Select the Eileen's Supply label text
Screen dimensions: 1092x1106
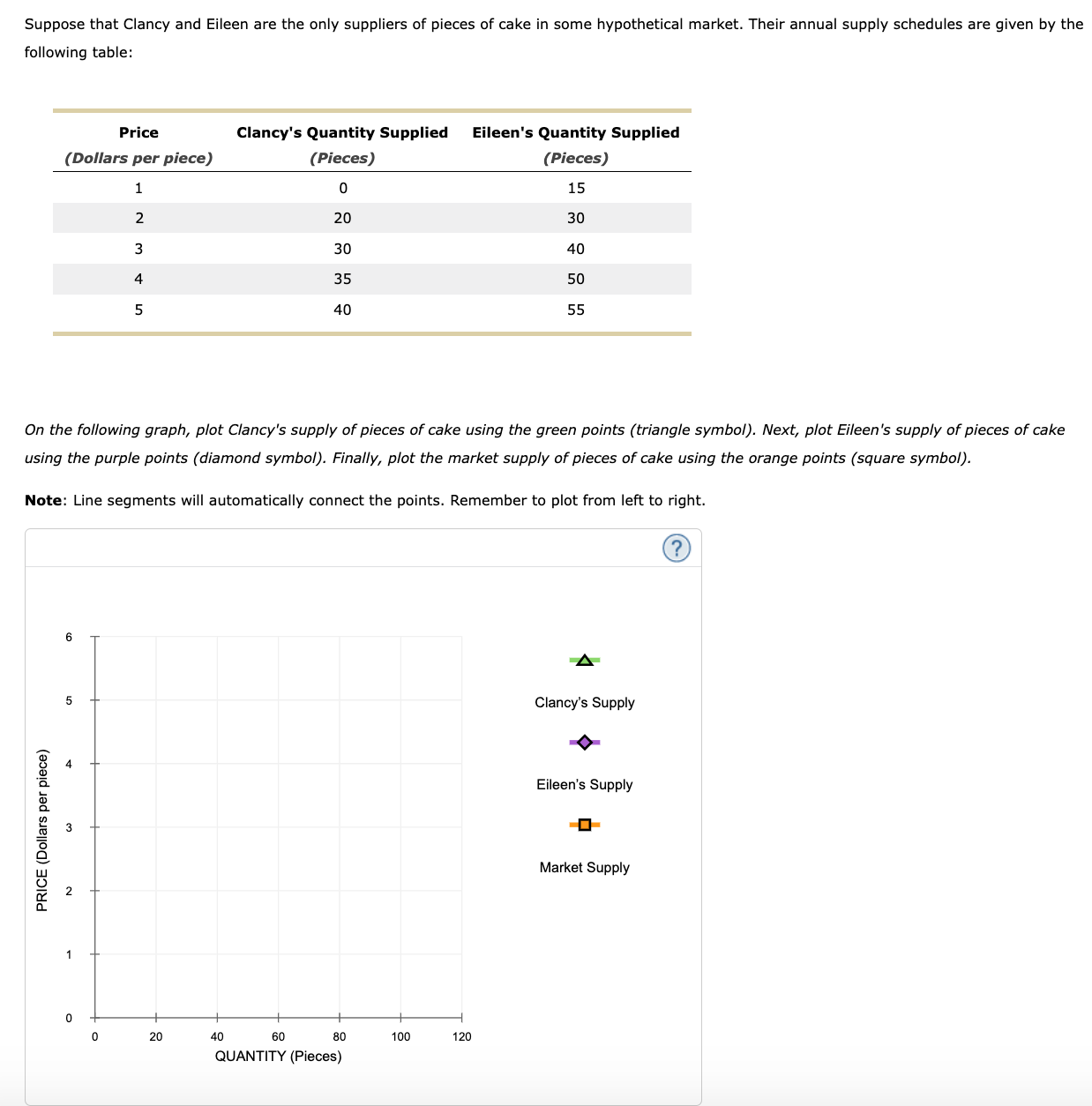click(584, 784)
